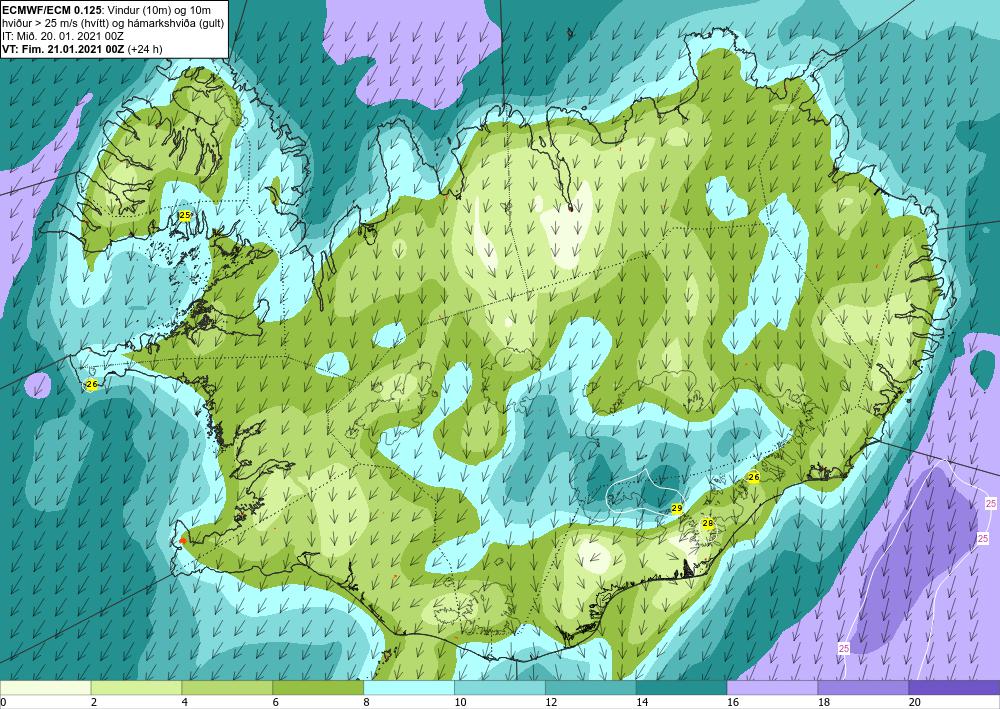Select the 4–6 m/s green legend swatch

coord(227,687)
